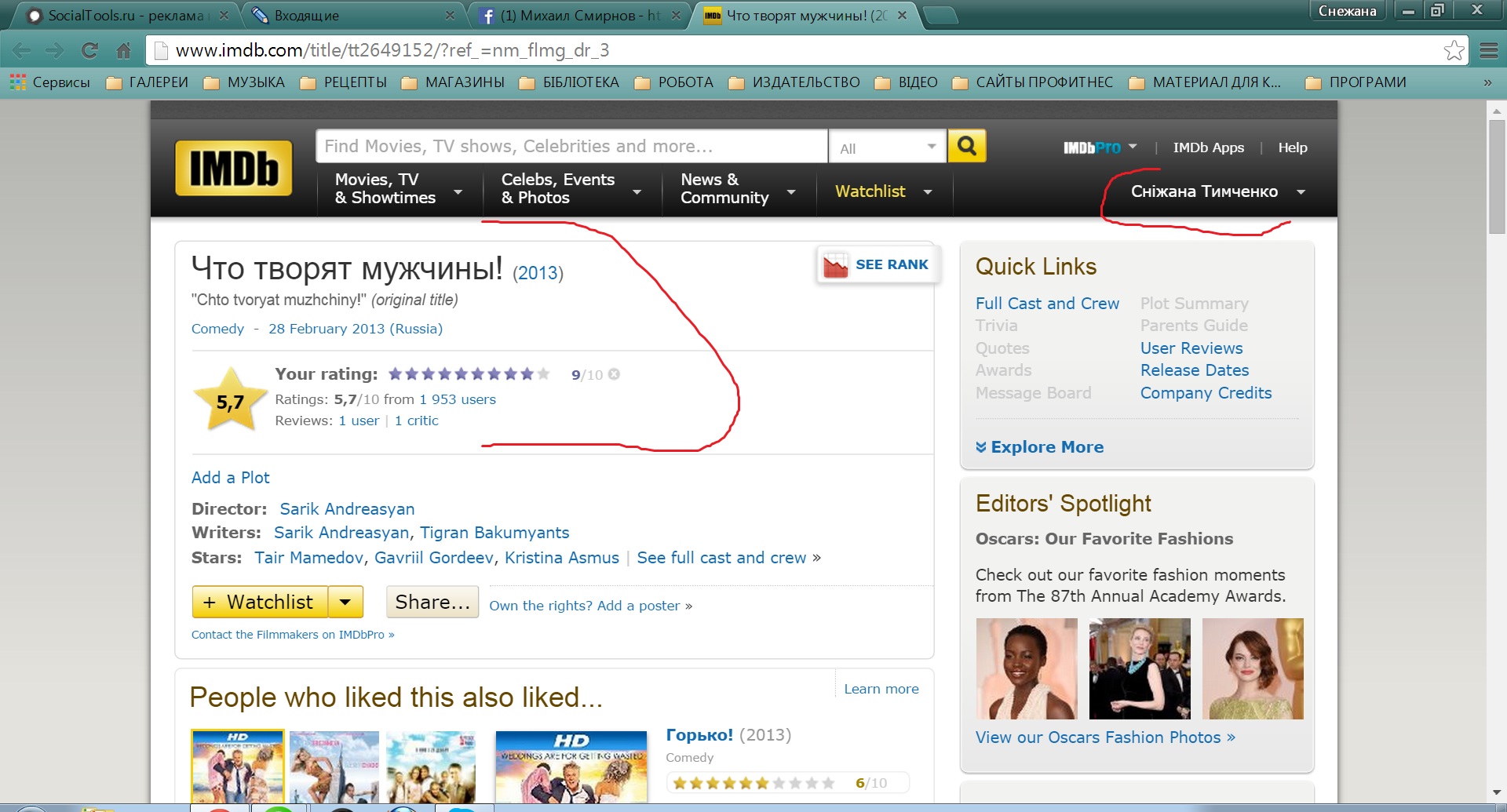
Task: Open the МАГАЗИНЫ bookmark folder
Action: (x=453, y=82)
